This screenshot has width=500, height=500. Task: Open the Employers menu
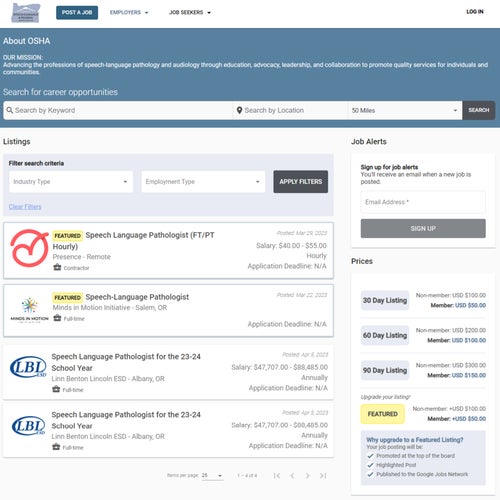click(x=129, y=12)
